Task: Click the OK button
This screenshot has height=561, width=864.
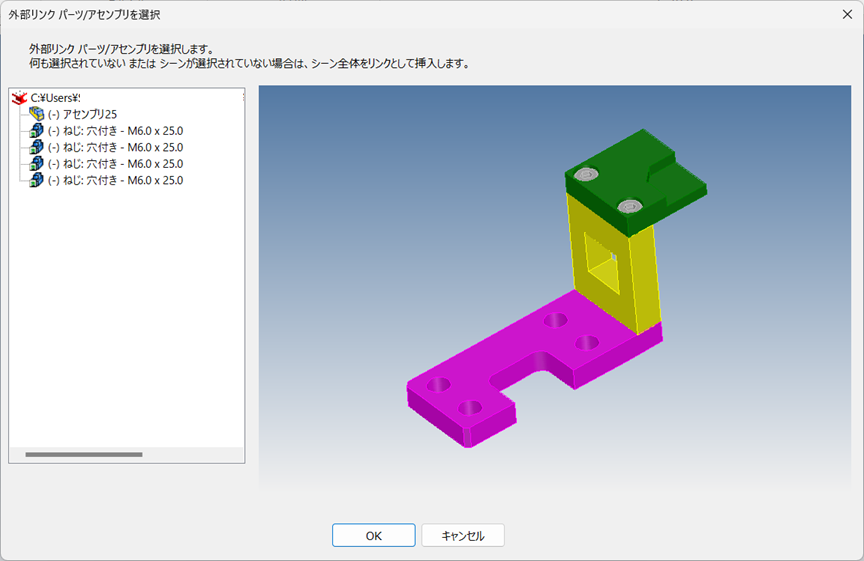Action: pos(374,535)
